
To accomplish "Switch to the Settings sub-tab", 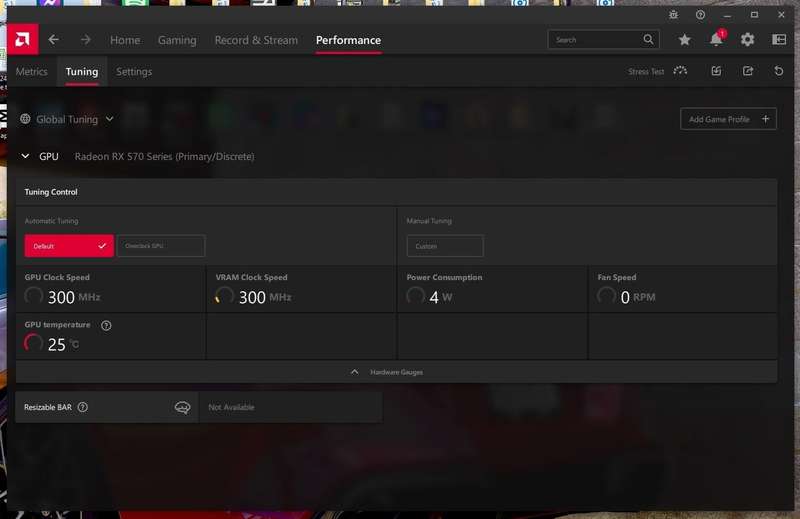I will point(134,71).
